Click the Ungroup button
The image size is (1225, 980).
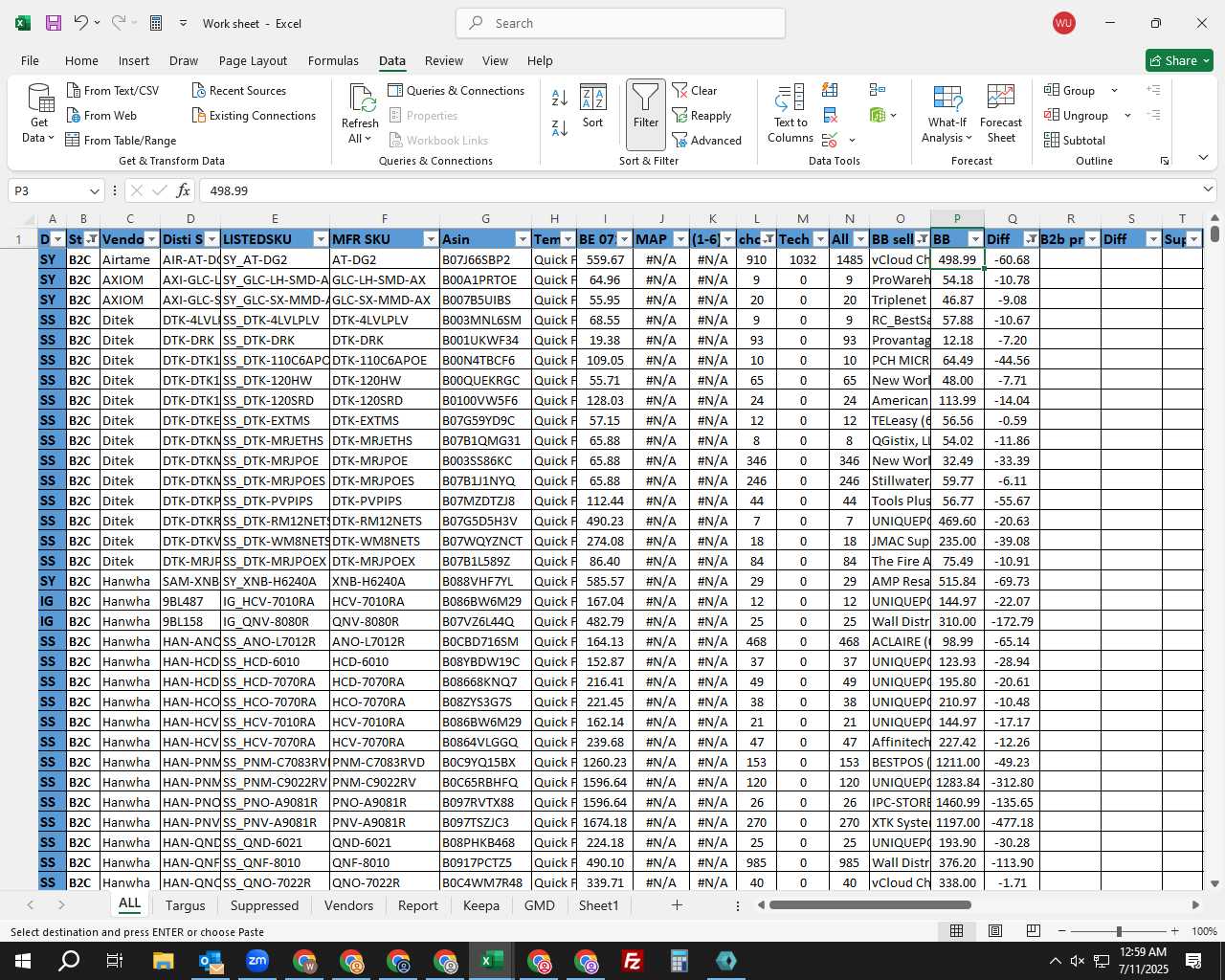tap(1076, 115)
